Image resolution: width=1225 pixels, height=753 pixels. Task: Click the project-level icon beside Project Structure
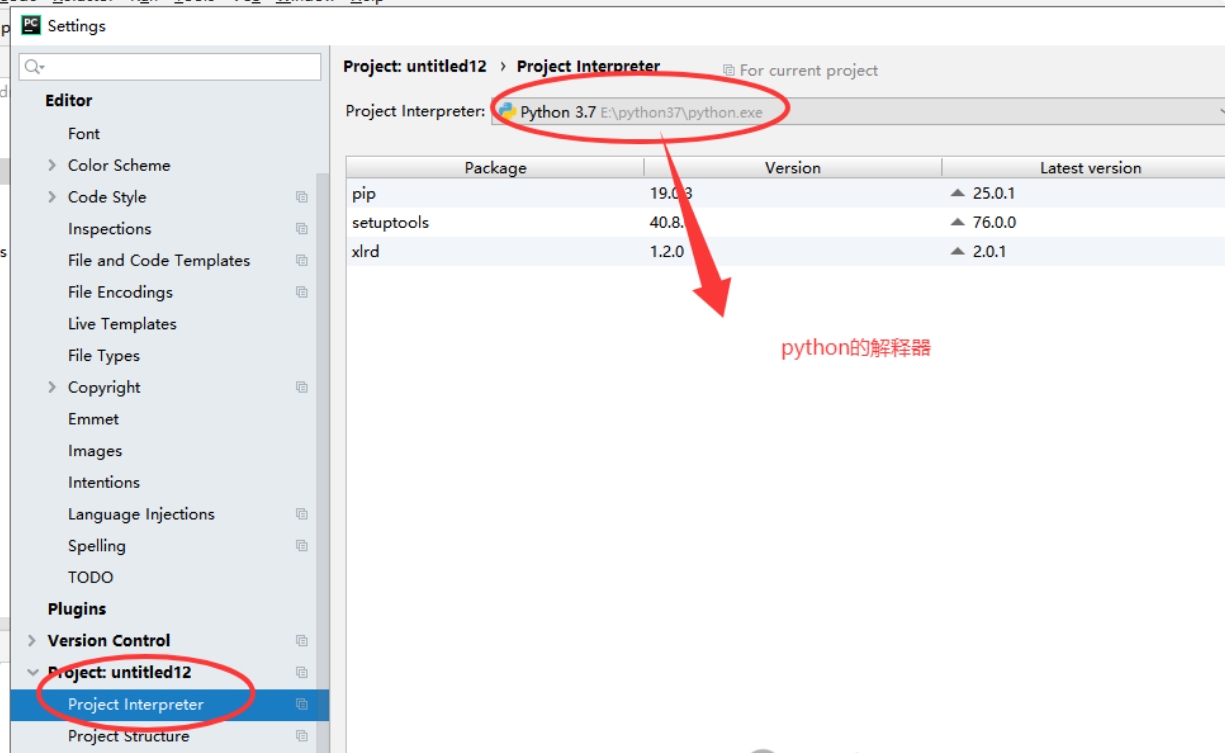click(x=302, y=736)
